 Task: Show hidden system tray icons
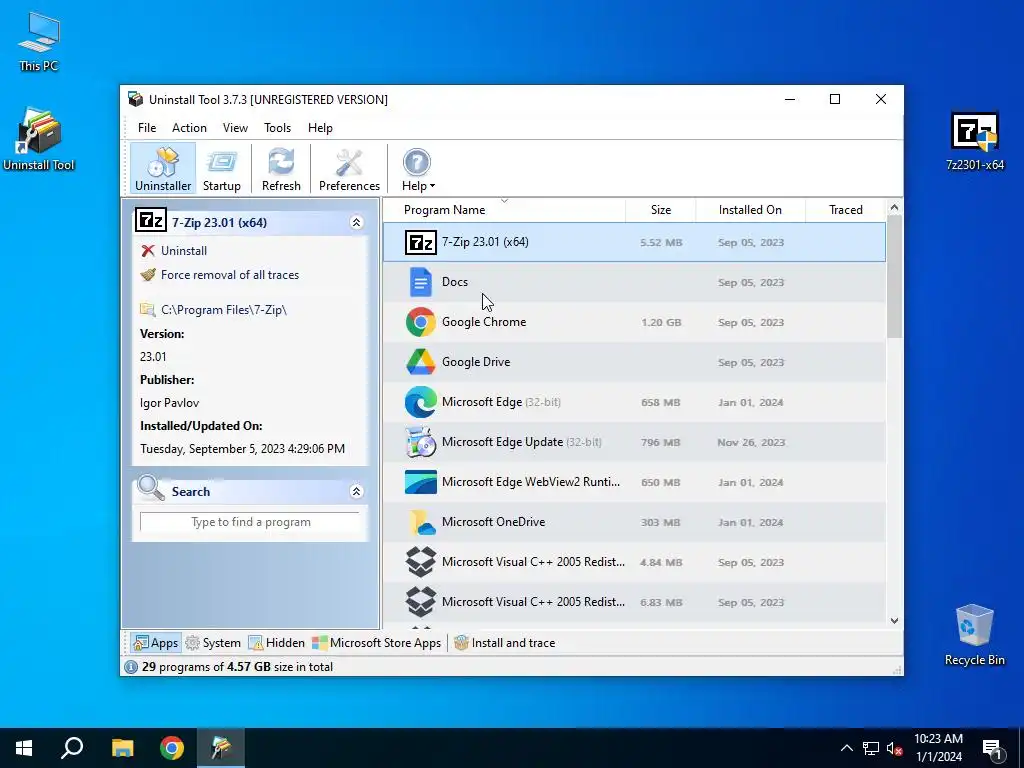point(846,748)
